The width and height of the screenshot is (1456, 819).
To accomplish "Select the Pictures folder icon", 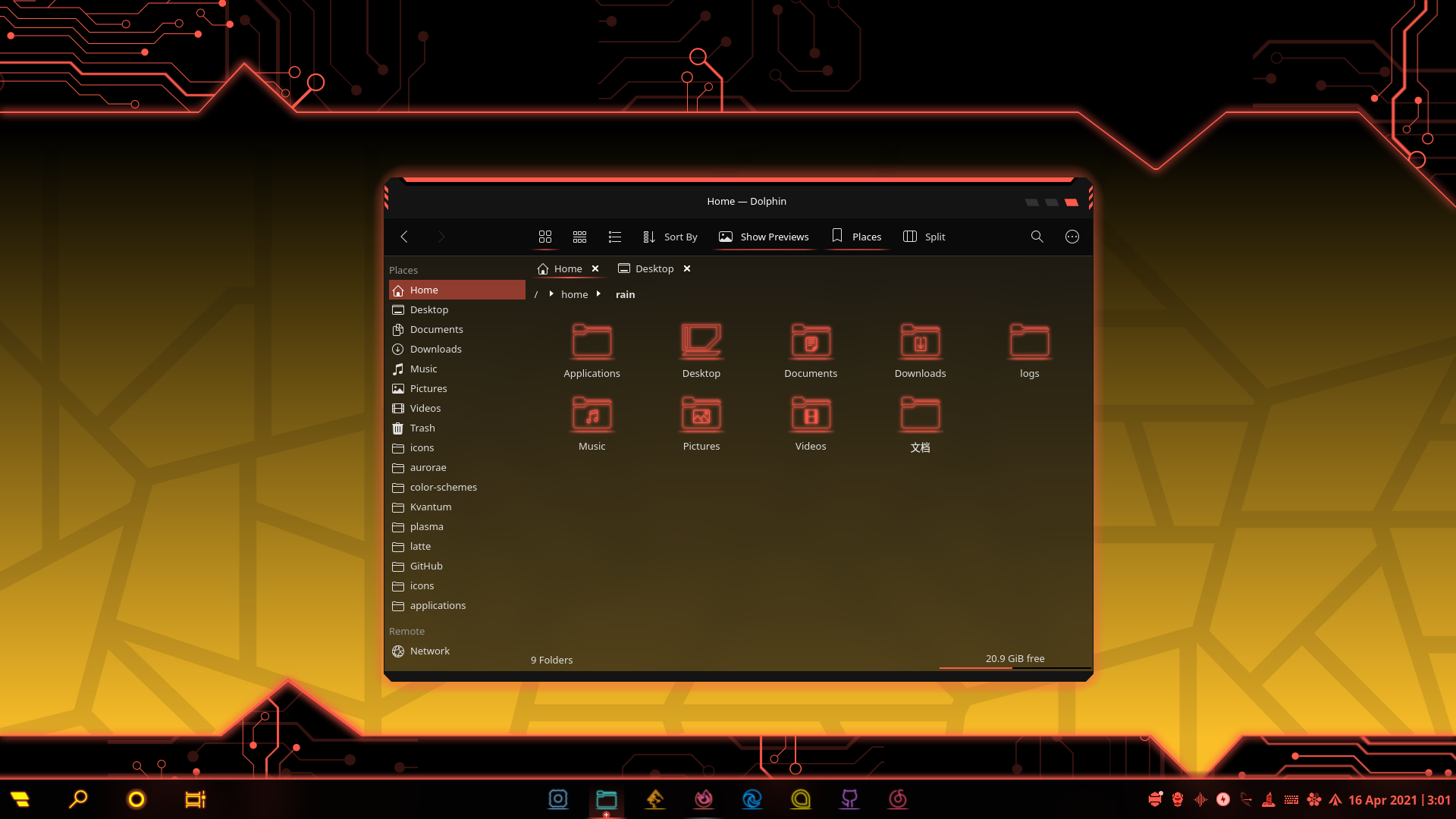I will tap(701, 414).
